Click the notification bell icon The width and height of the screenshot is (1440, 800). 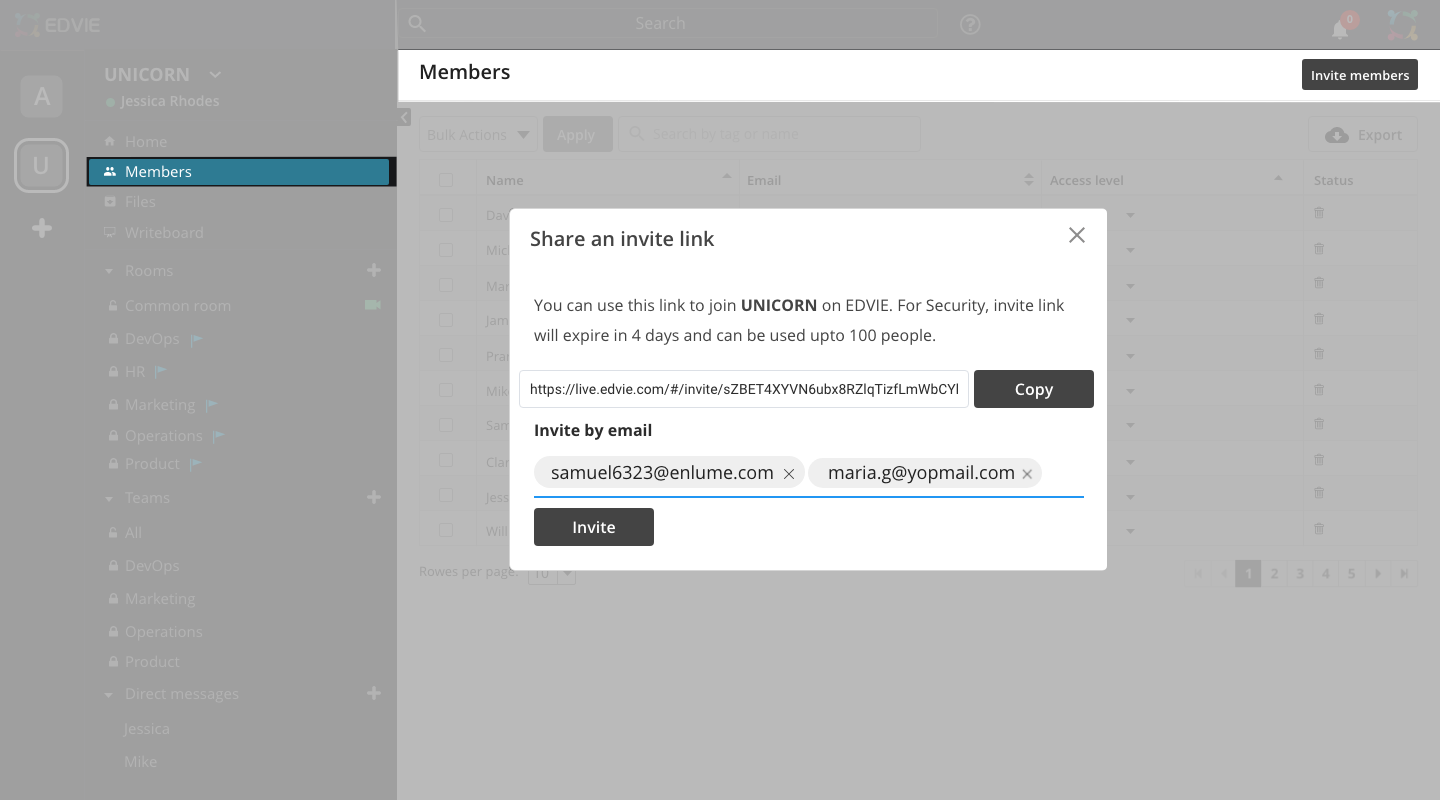(1340, 29)
